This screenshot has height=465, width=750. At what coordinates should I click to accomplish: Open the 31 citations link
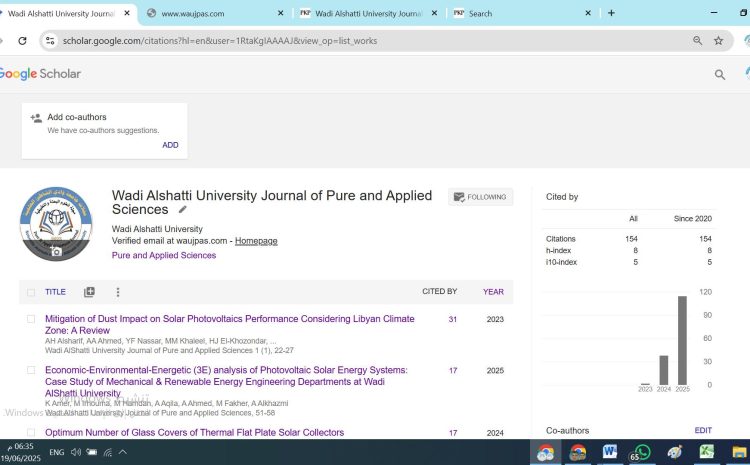coord(452,319)
